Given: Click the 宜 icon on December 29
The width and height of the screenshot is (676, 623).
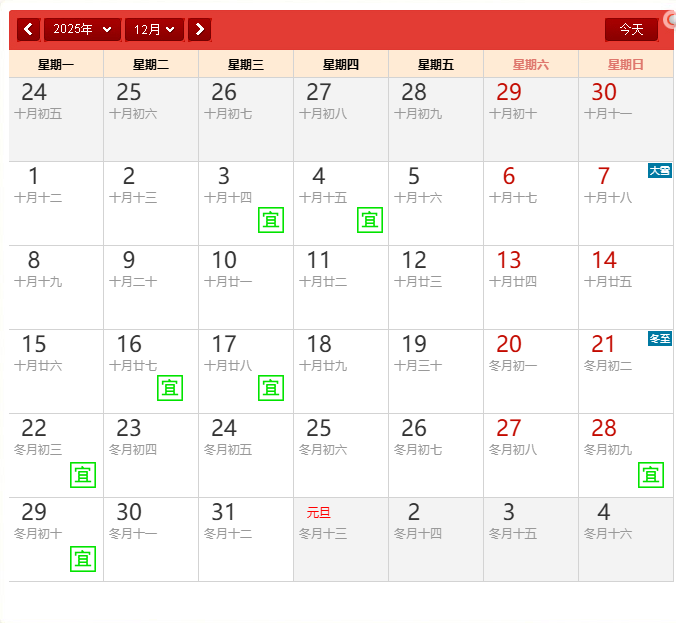Looking at the screenshot, I should 83,558.
